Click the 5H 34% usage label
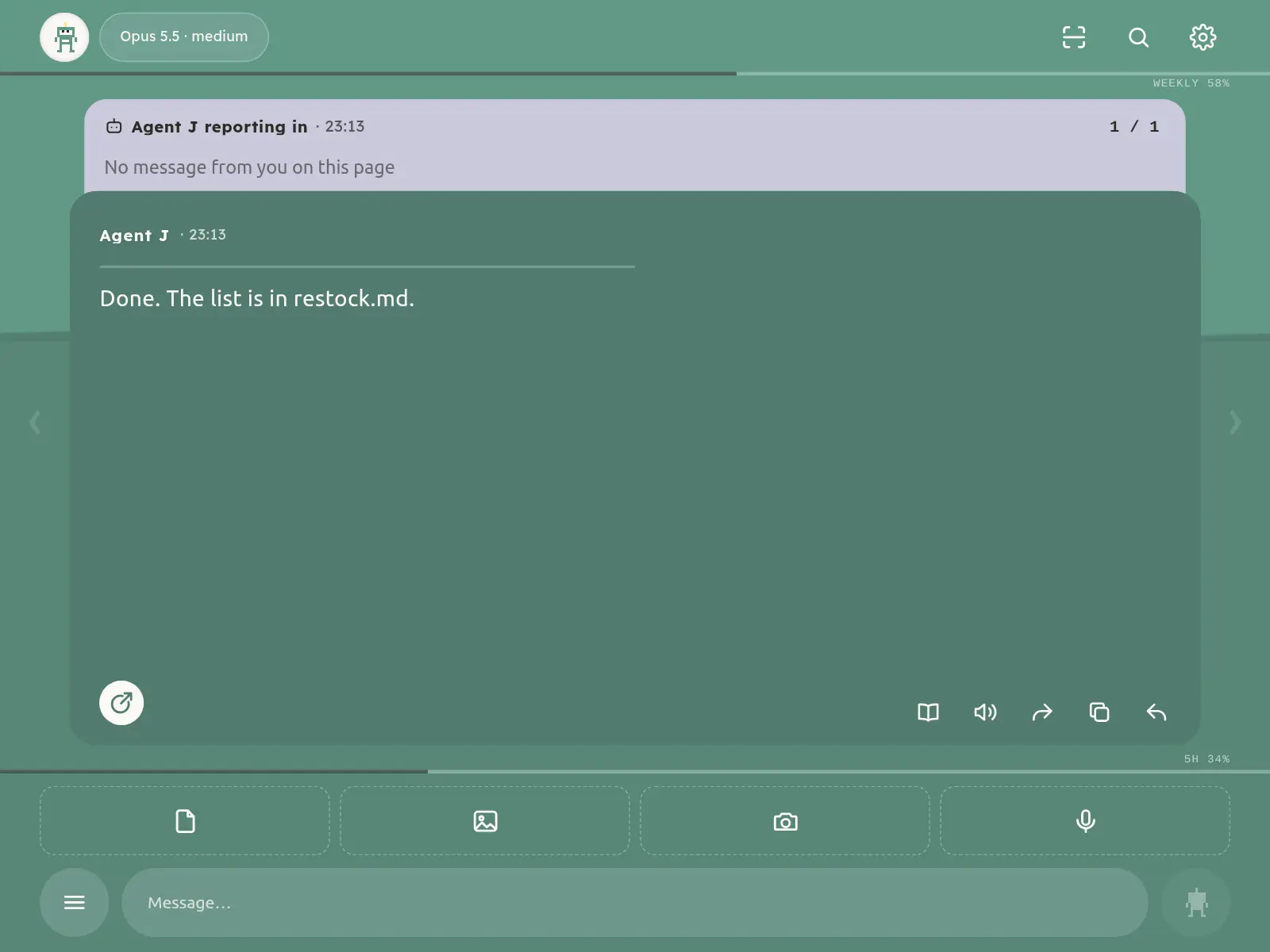This screenshot has height=952, width=1270. [x=1206, y=759]
